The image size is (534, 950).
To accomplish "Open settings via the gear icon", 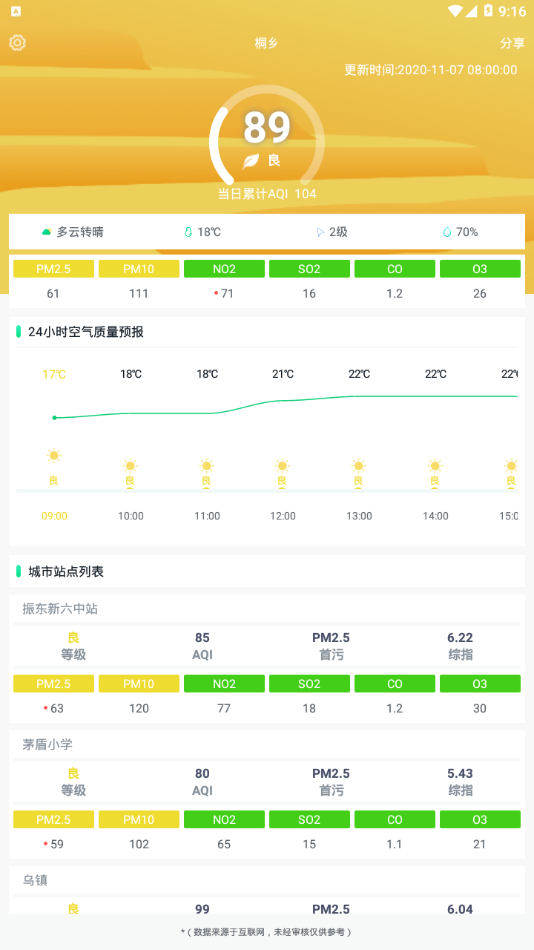I will [x=17, y=42].
